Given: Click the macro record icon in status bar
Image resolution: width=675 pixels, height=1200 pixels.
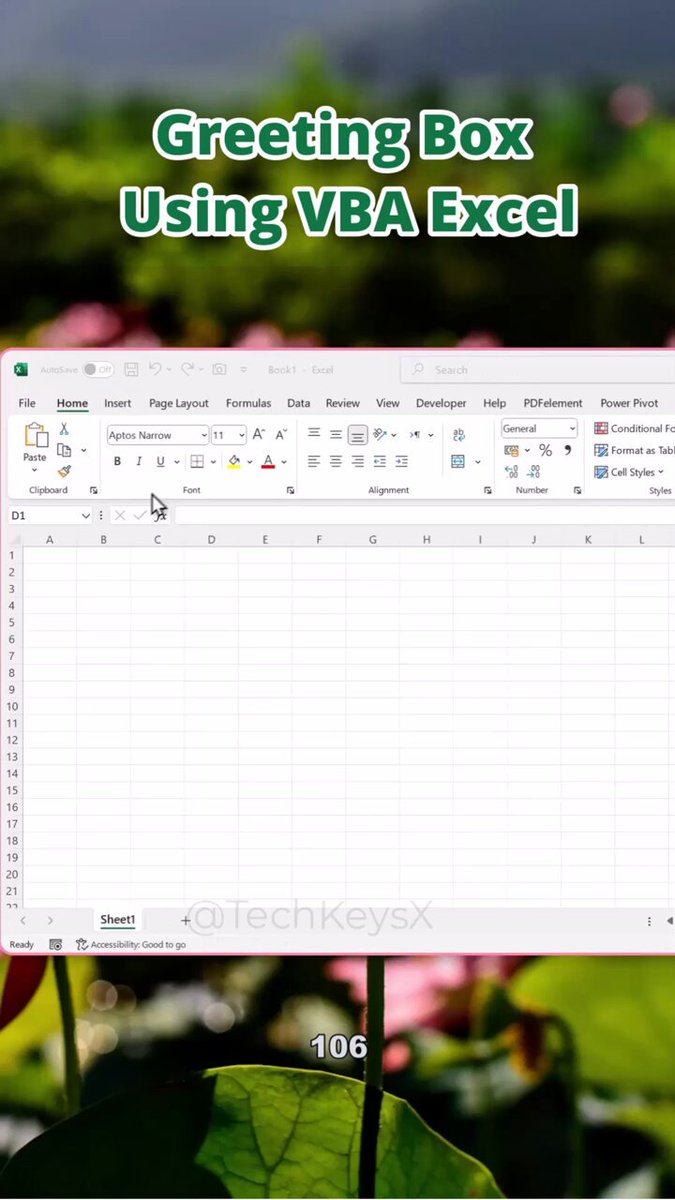Looking at the screenshot, I should (x=56, y=944).
